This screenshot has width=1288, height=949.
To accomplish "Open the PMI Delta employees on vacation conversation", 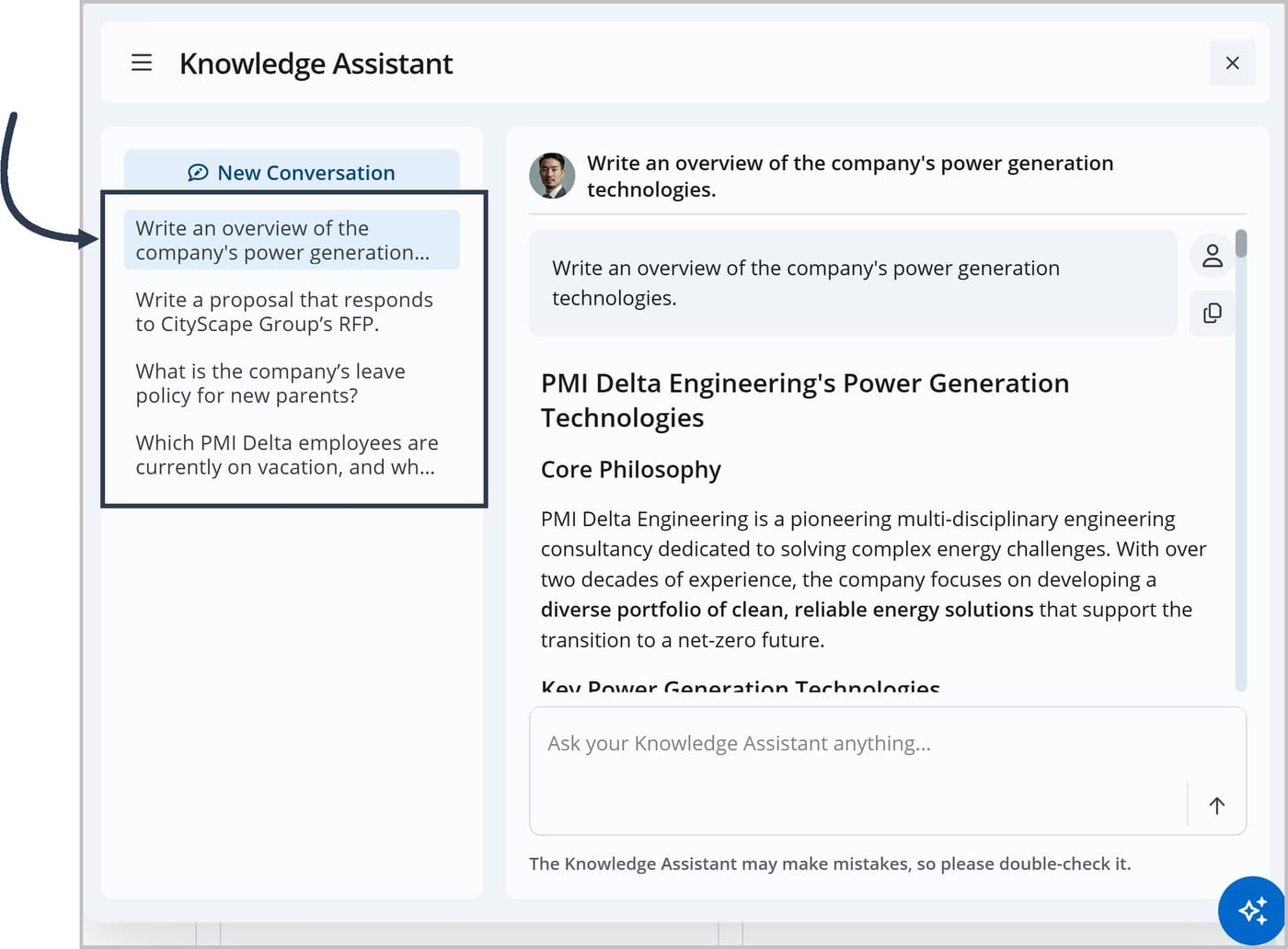I will click(292, 455).
